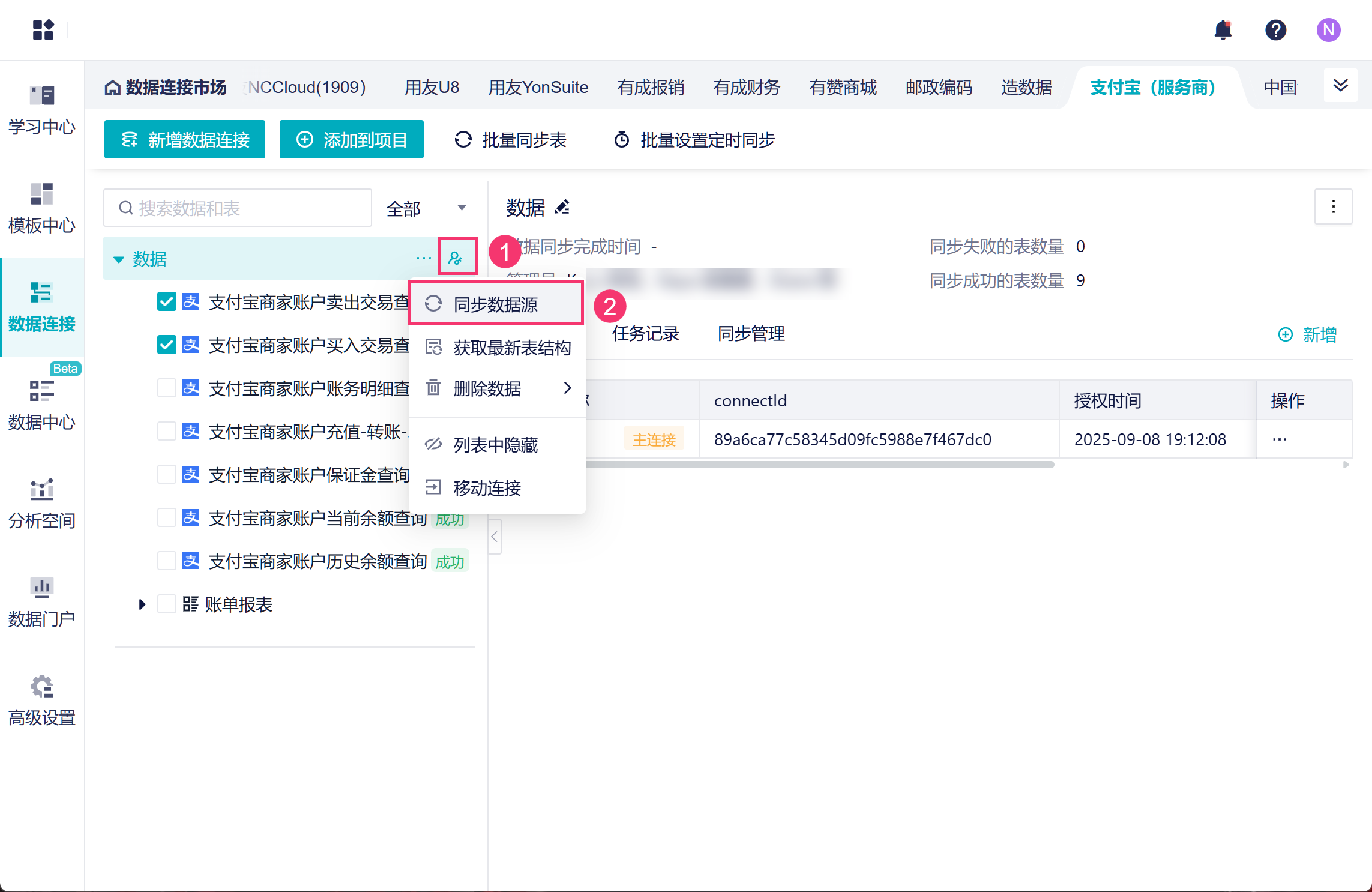Switch to the 用友YonSuite tab
This screenshot has width=1372, height=892.
click(x=538, y=88)
